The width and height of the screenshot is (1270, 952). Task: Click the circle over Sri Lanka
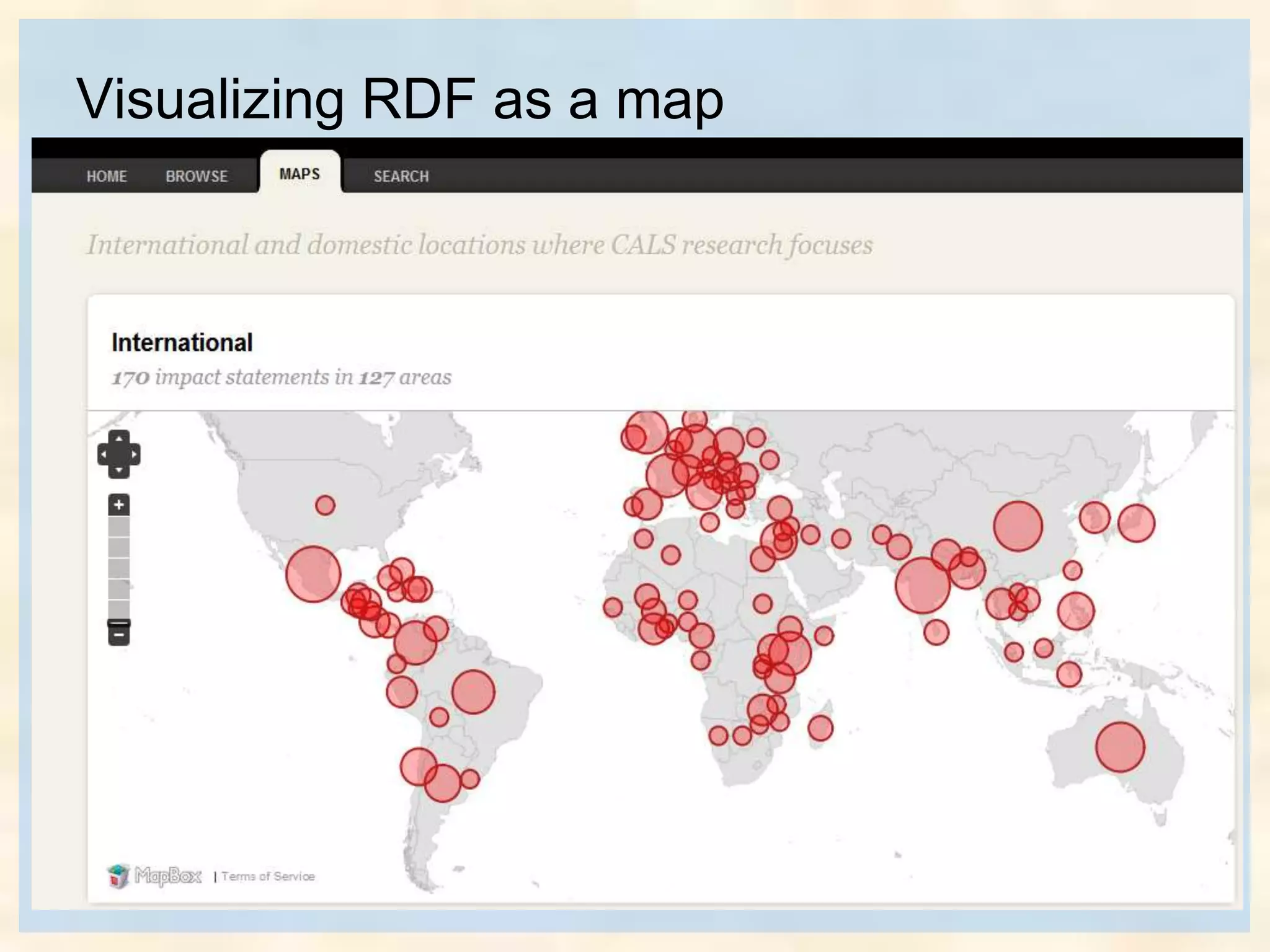pyautogui.click(x=936, y=632)
